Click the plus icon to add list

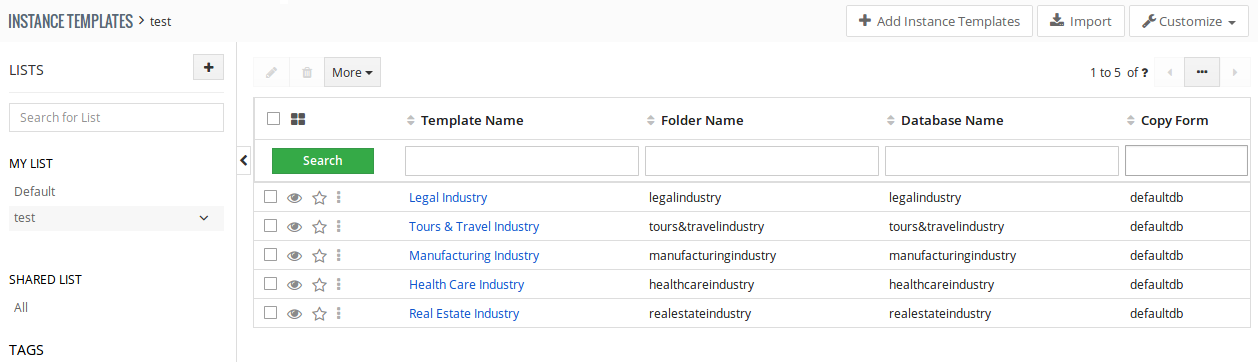pyautogui.click(x=208, y=68)
